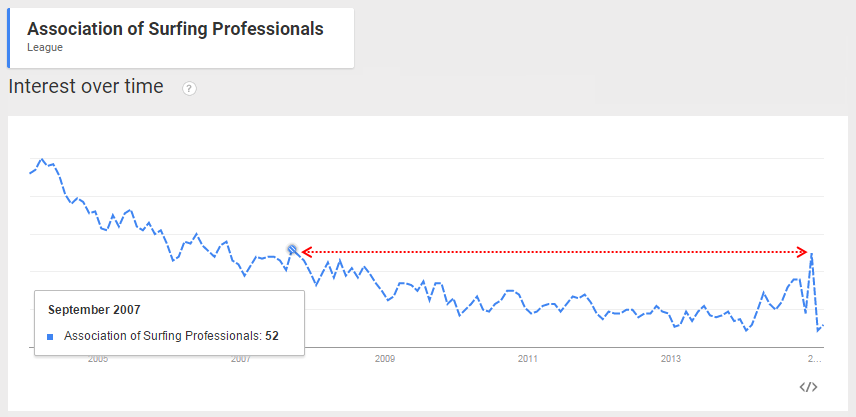Screen dimensions: 856x417
Task: Click the chart peak near 2004
Action: coord(41,159)
